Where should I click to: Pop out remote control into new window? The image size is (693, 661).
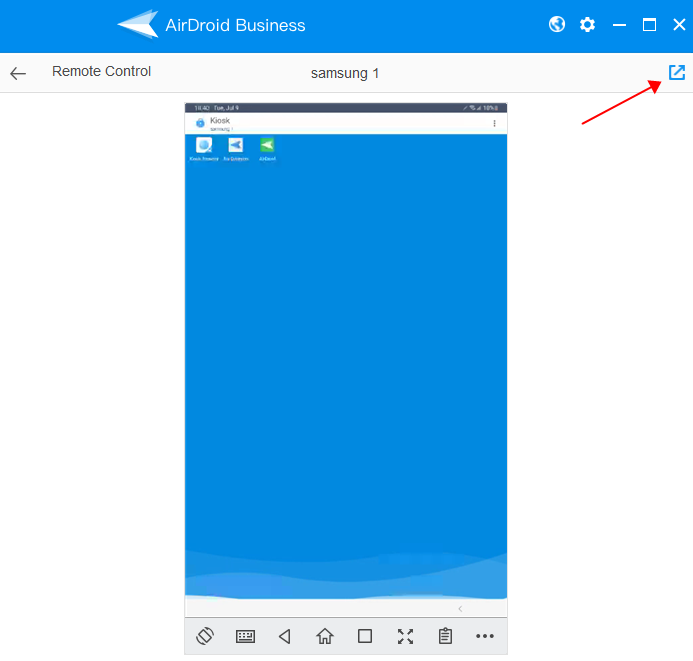point(677,72)
